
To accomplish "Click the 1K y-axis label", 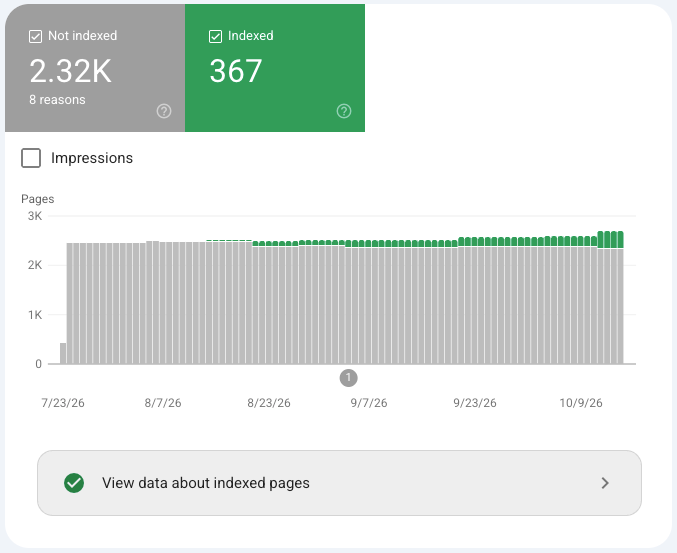I will tap(35, 315).
